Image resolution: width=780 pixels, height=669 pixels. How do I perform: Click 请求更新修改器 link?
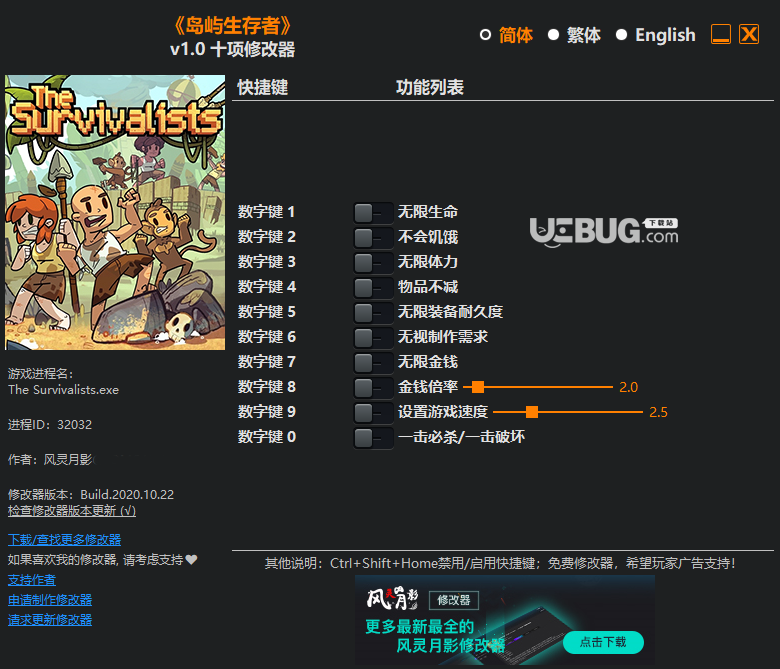(50, 620)
